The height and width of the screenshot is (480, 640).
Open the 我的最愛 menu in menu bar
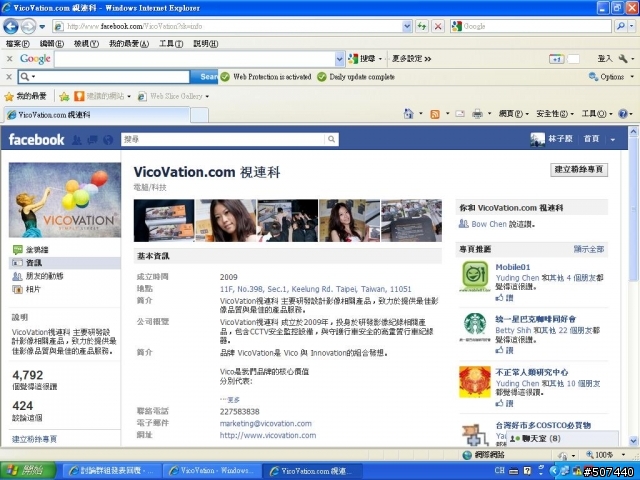point(129,44)
